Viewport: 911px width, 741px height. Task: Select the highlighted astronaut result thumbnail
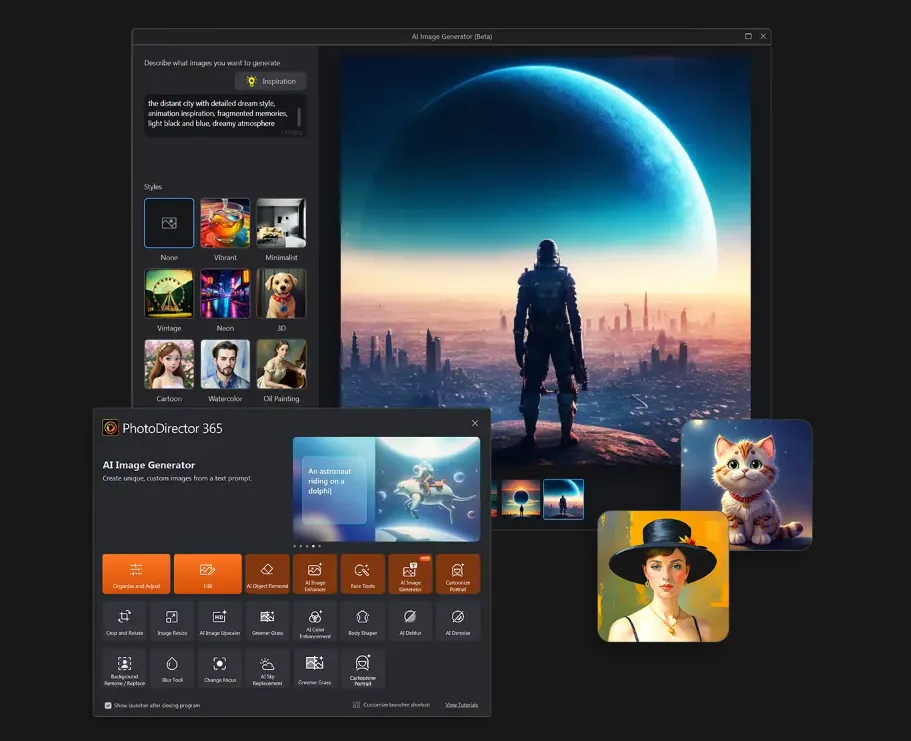[x=563, y=499]
